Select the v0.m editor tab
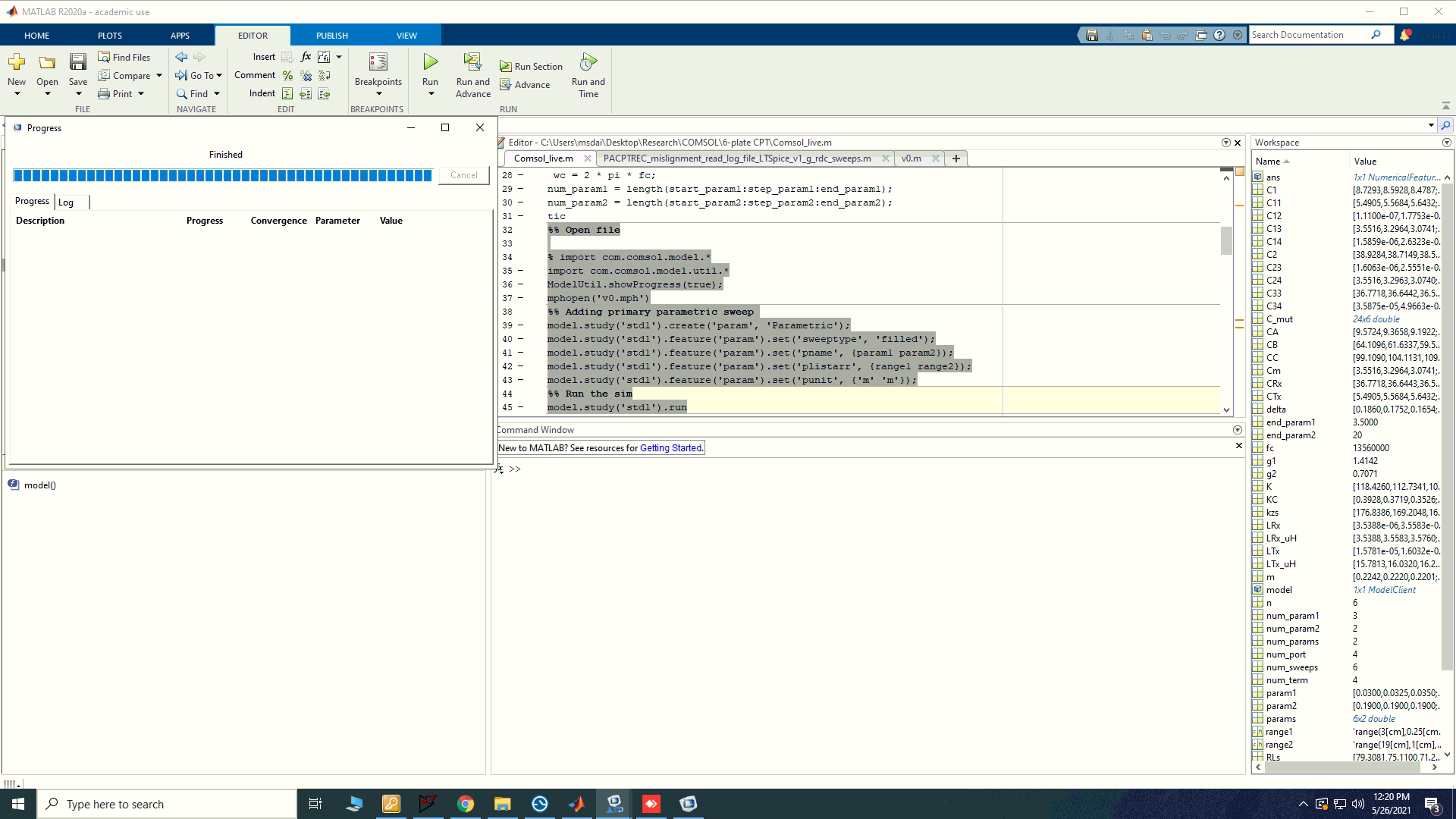Screen dimensions: 1456x819 tap(911, 158)
